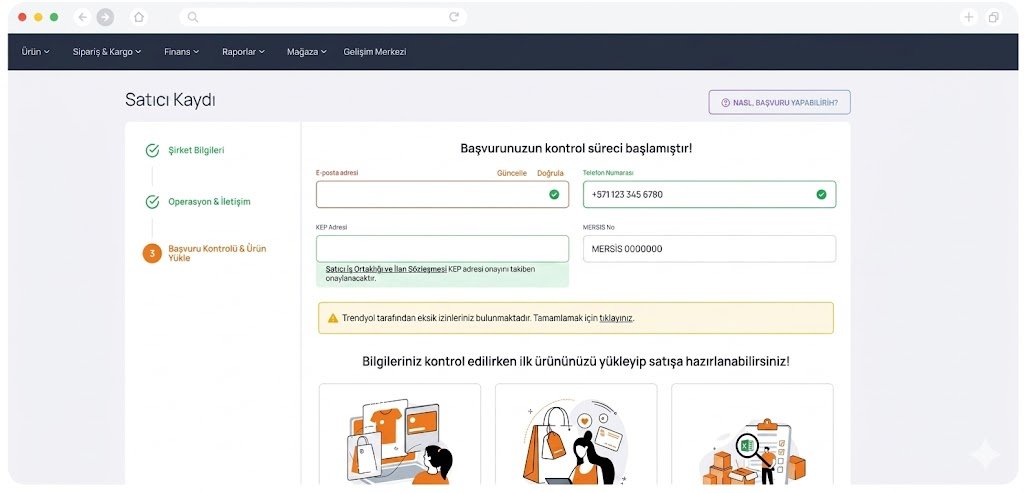Image resolution: width=1024 pixels, height=493 pixels.
Task: Click the Güncelle link above the email field
Action: click(511, 173)
